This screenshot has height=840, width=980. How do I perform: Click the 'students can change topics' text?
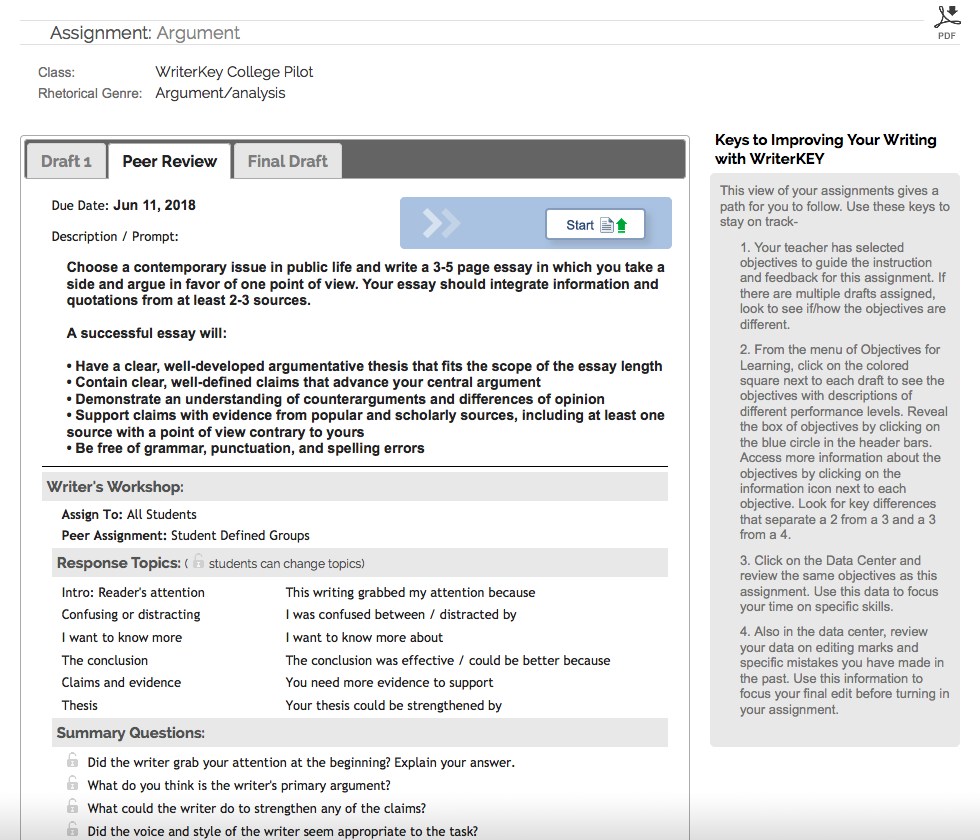(286, 564)
